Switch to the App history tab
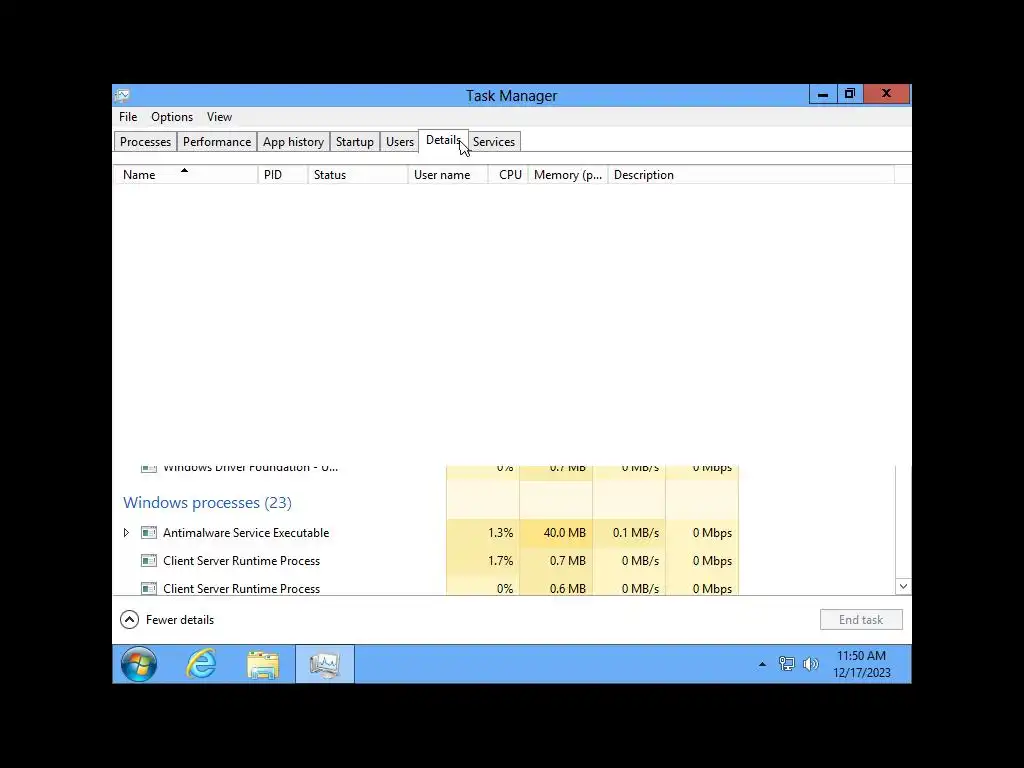 (x=293, y=142)
